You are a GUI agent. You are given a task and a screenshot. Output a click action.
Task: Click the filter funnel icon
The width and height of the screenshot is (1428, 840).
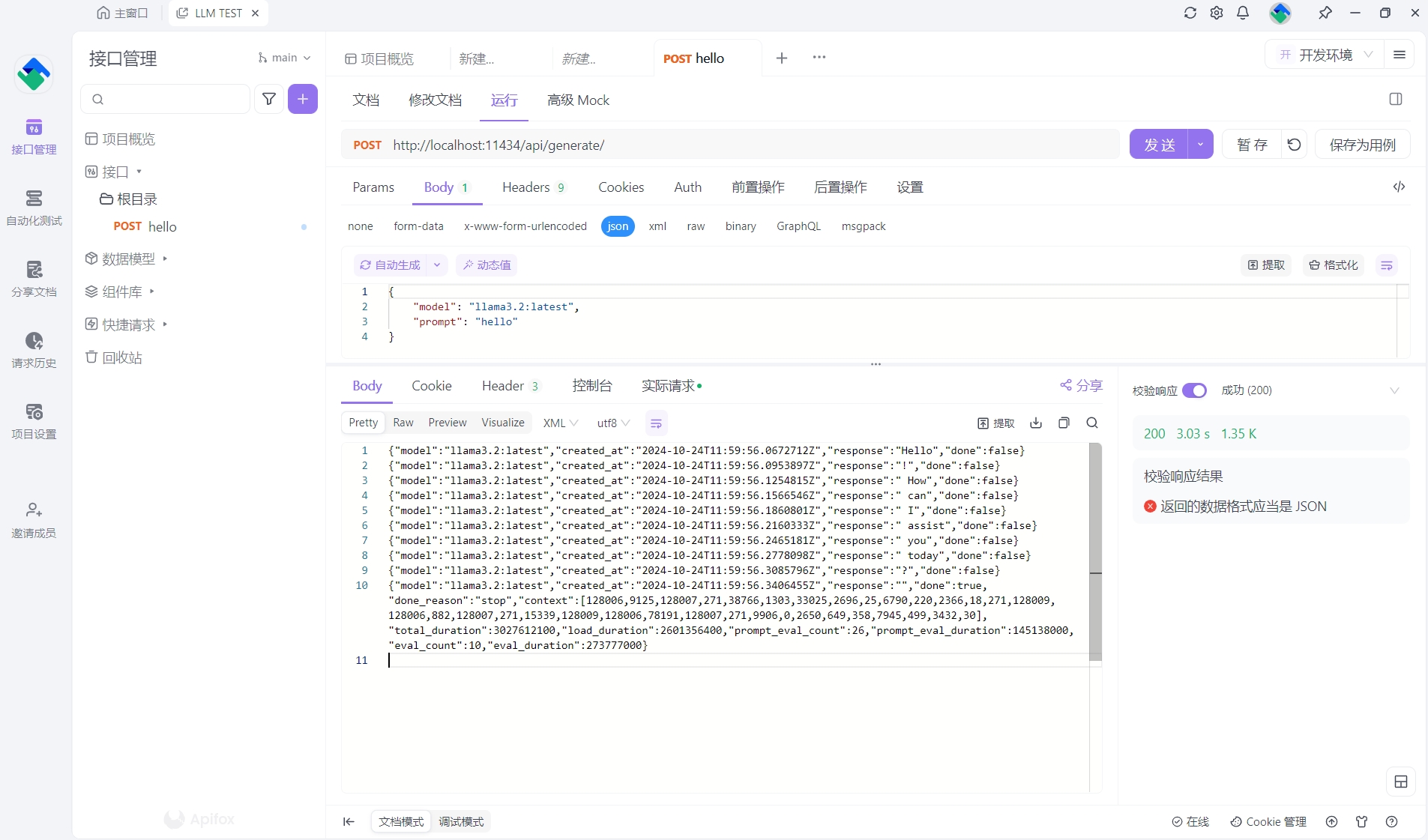269,99
